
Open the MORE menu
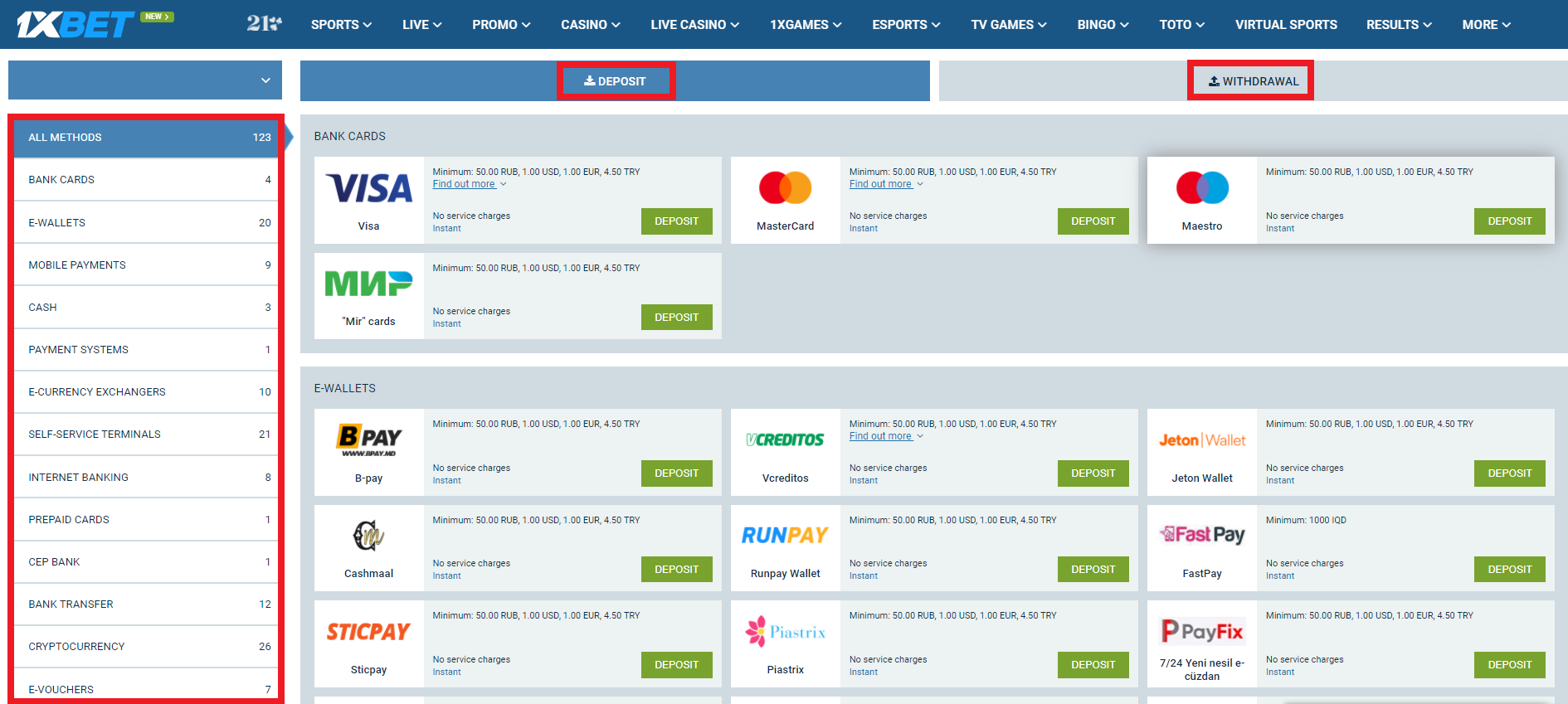[x=1486, y=25]
